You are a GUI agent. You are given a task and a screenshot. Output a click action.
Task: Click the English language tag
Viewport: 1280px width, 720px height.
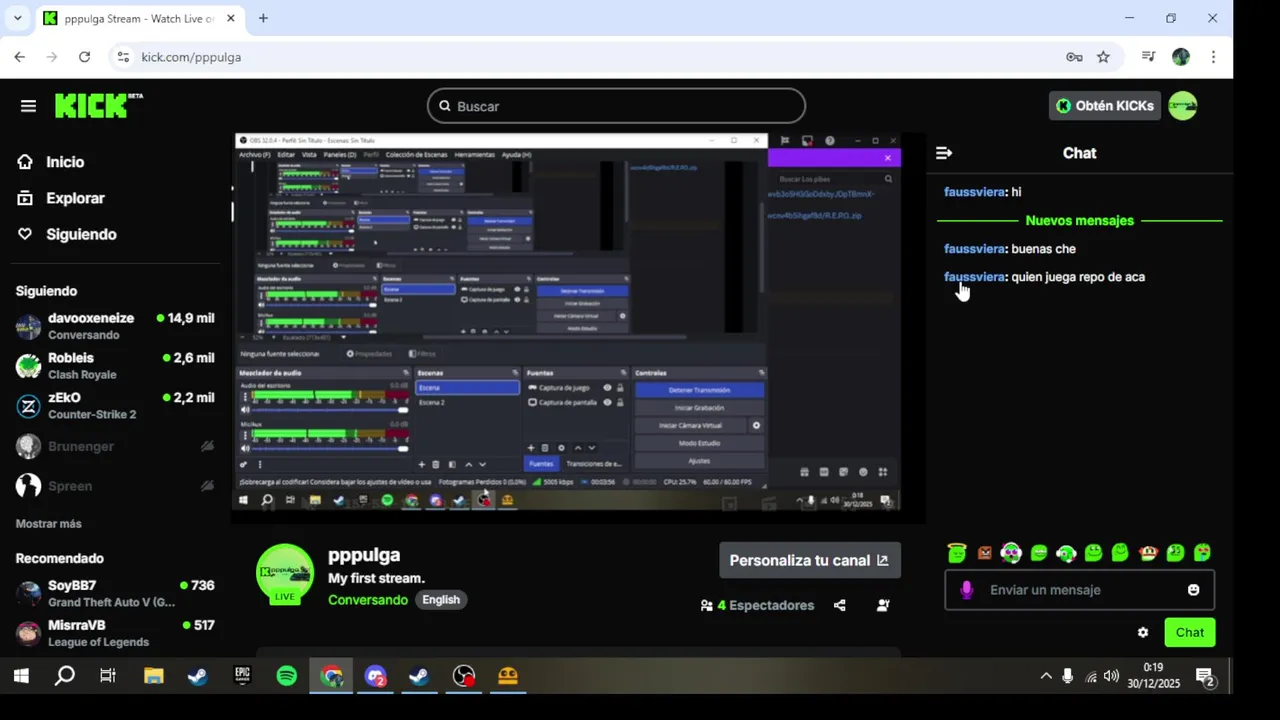coord(441,600)
